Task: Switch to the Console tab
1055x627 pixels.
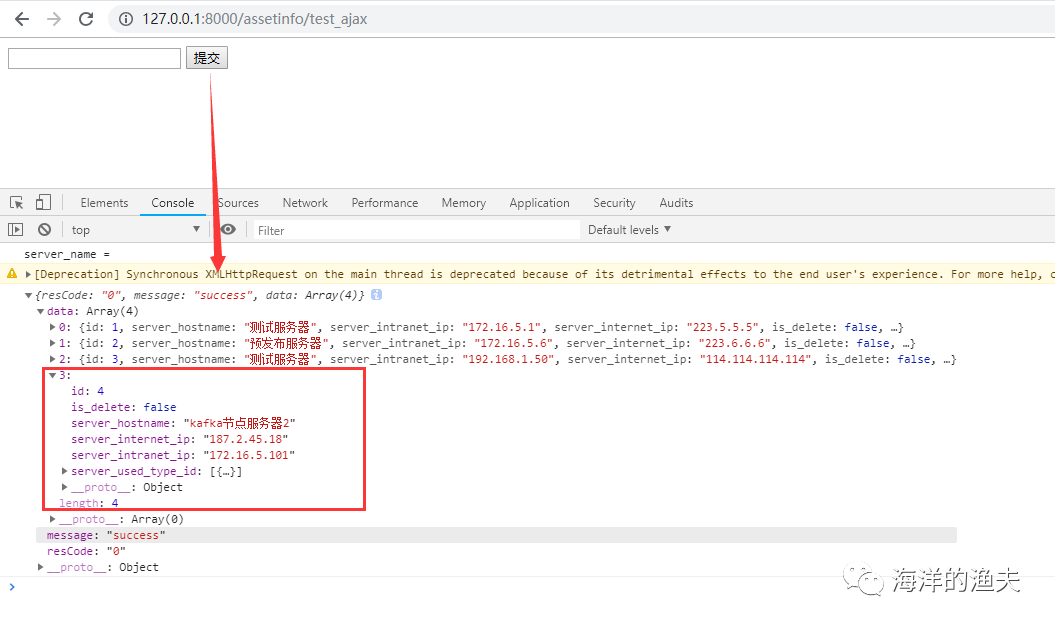Action: tap(172, 202)
